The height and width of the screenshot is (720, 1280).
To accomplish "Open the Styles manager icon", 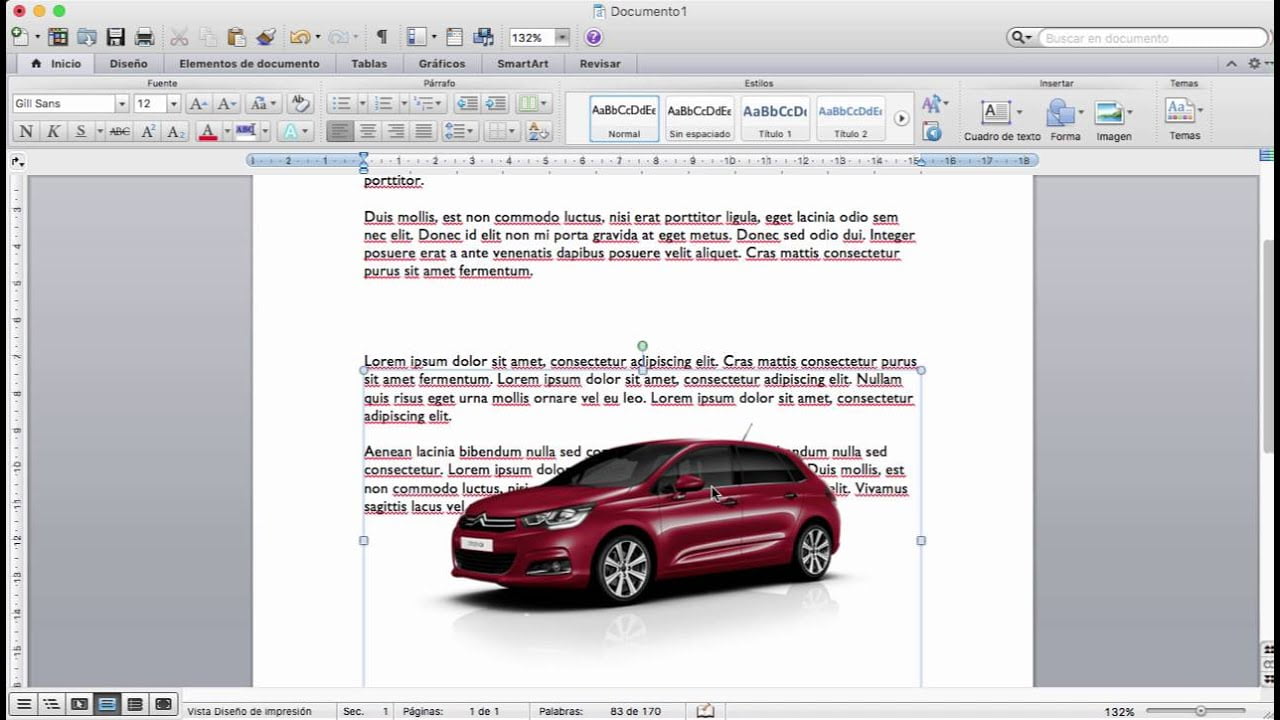I will [x=932, y=131].
